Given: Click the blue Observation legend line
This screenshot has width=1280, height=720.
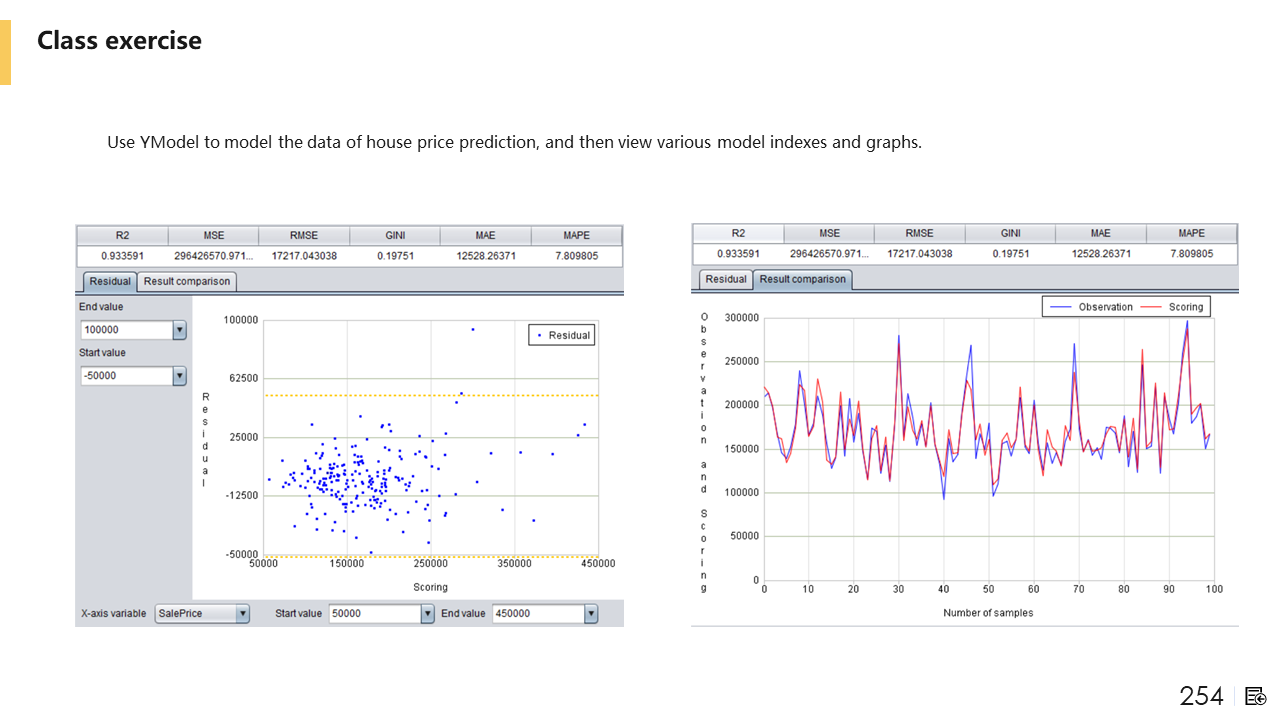Looking at the screenshot, I should [x=1059, y=307].
